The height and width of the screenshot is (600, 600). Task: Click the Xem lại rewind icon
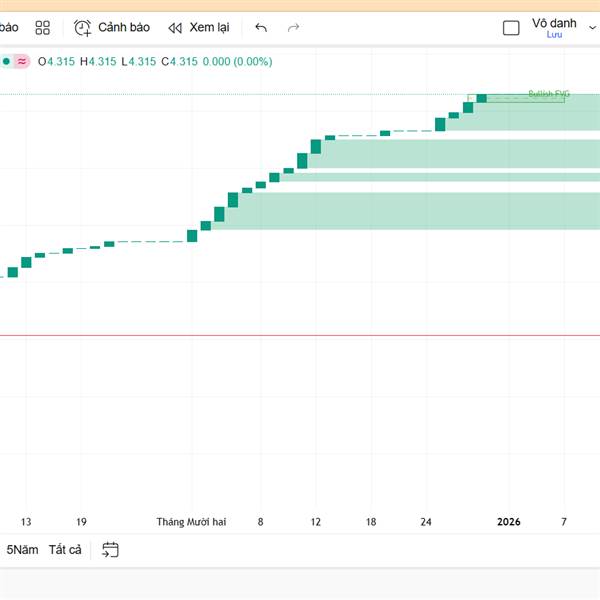pyautogui.click(x=175, y=28)
